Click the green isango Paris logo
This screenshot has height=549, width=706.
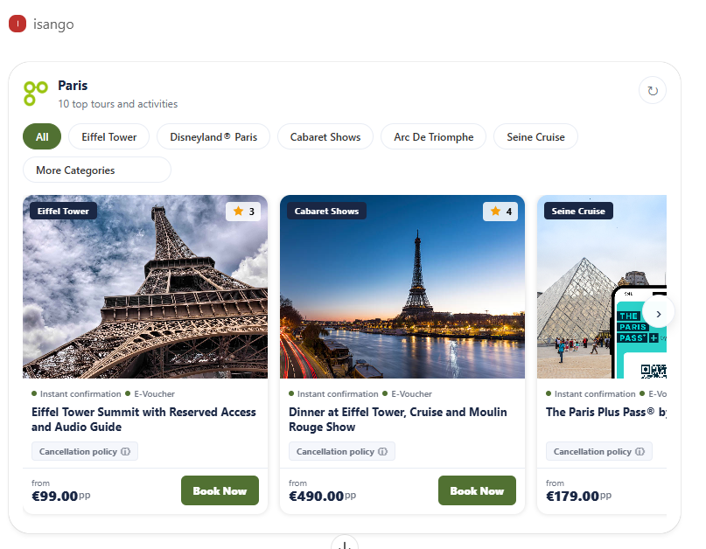tap(36, 93)
